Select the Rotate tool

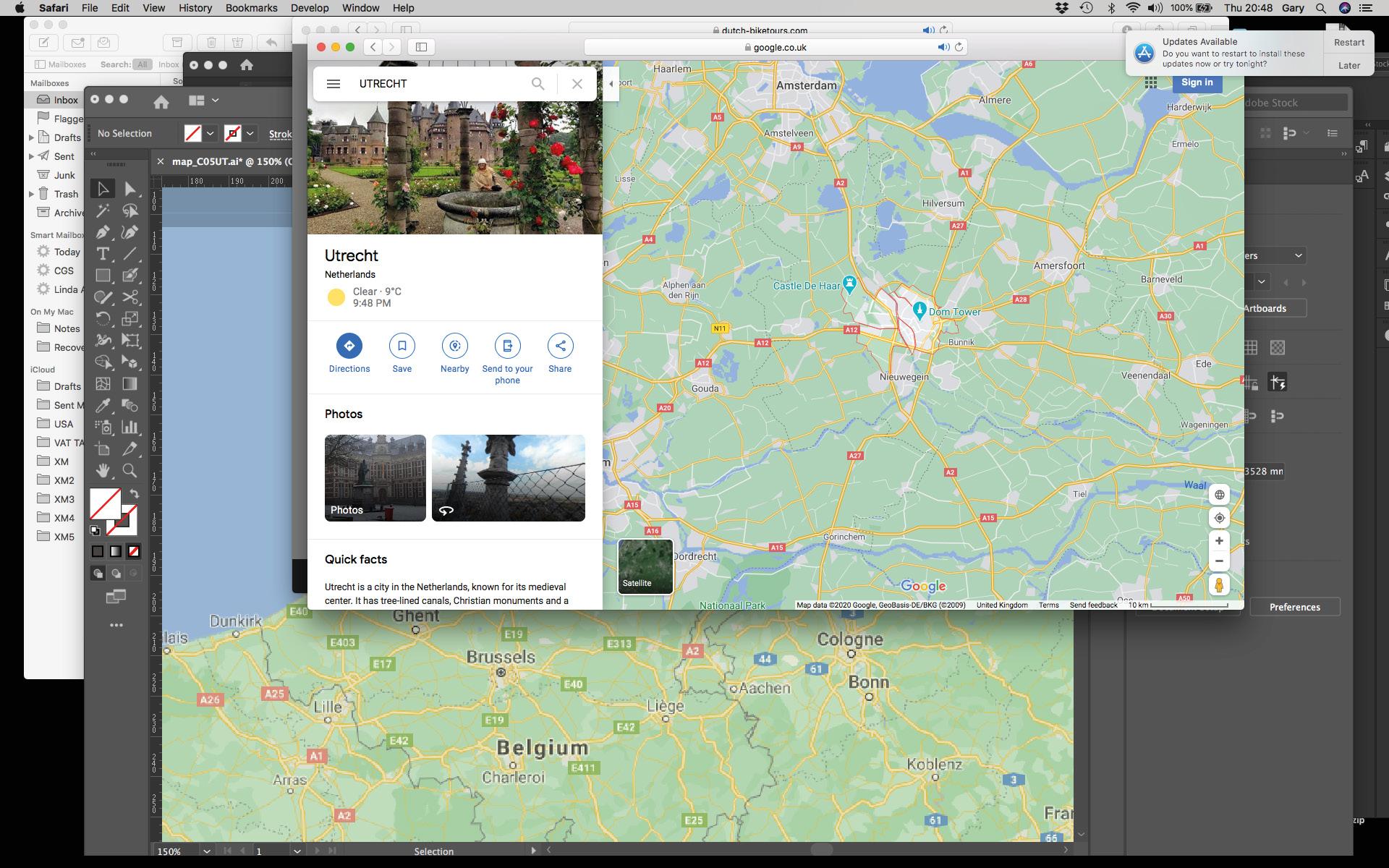pos(103,319)
